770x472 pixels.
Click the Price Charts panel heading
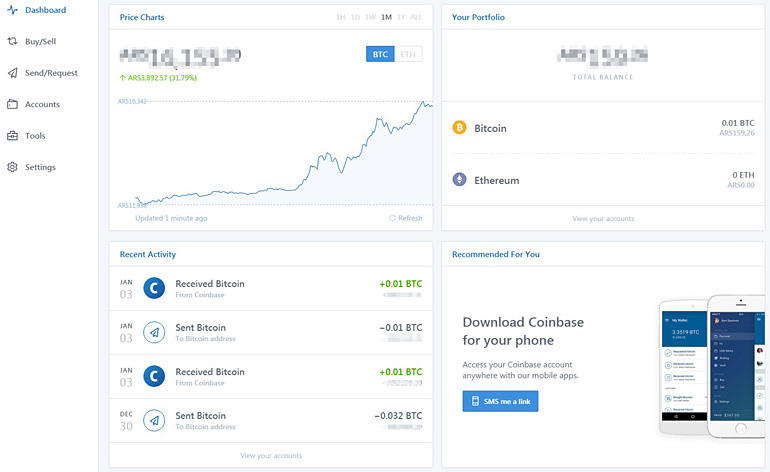tap(142, 17)
